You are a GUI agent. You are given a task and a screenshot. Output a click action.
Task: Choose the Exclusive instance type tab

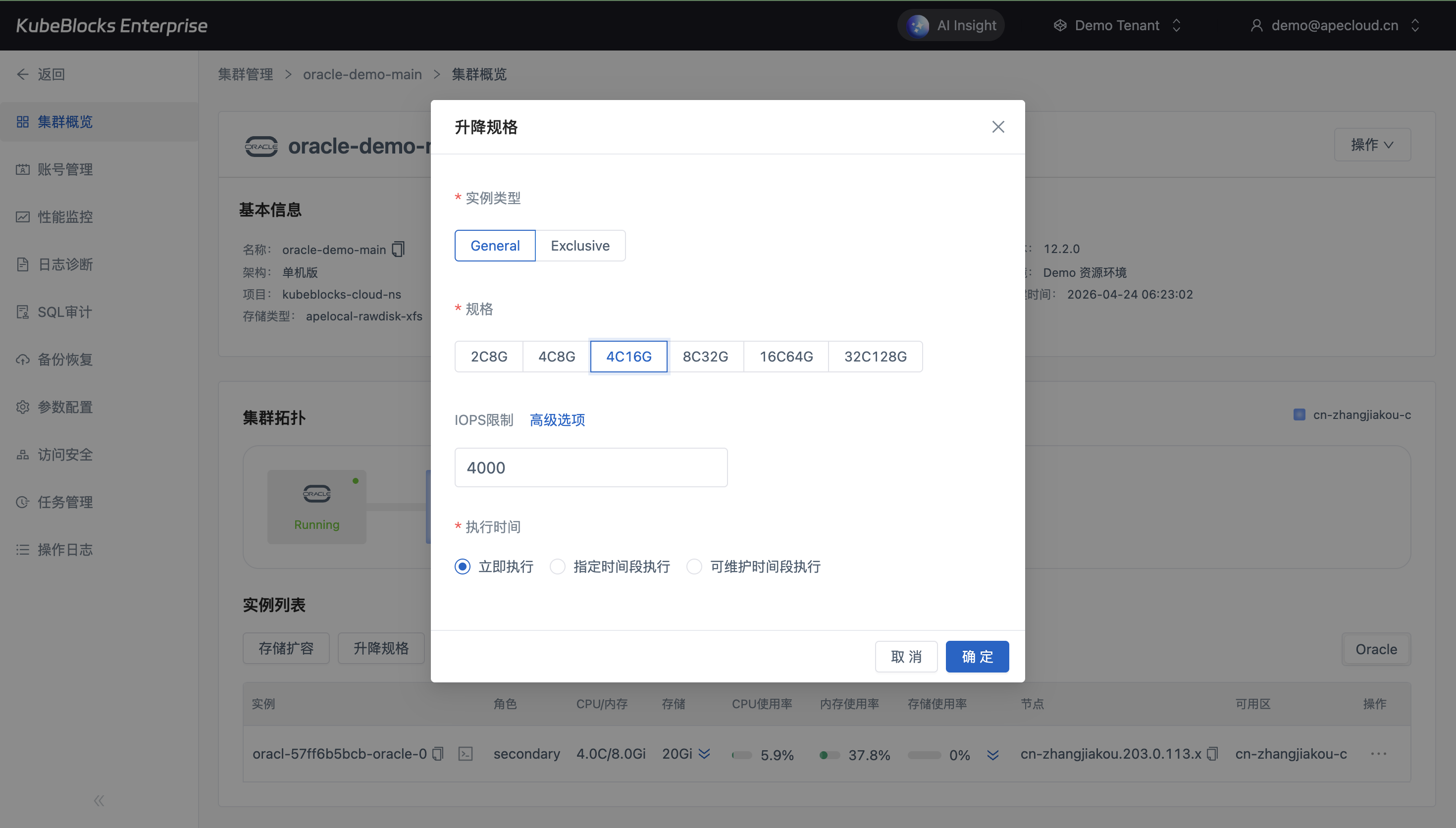[x=580, y=246]
